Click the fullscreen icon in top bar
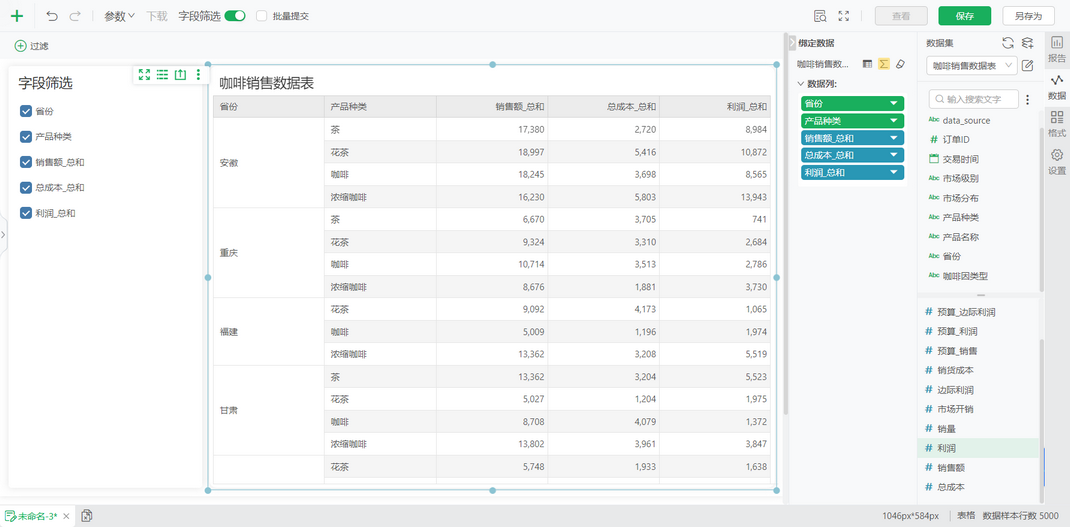1070x527 pixels. point(844,16)
